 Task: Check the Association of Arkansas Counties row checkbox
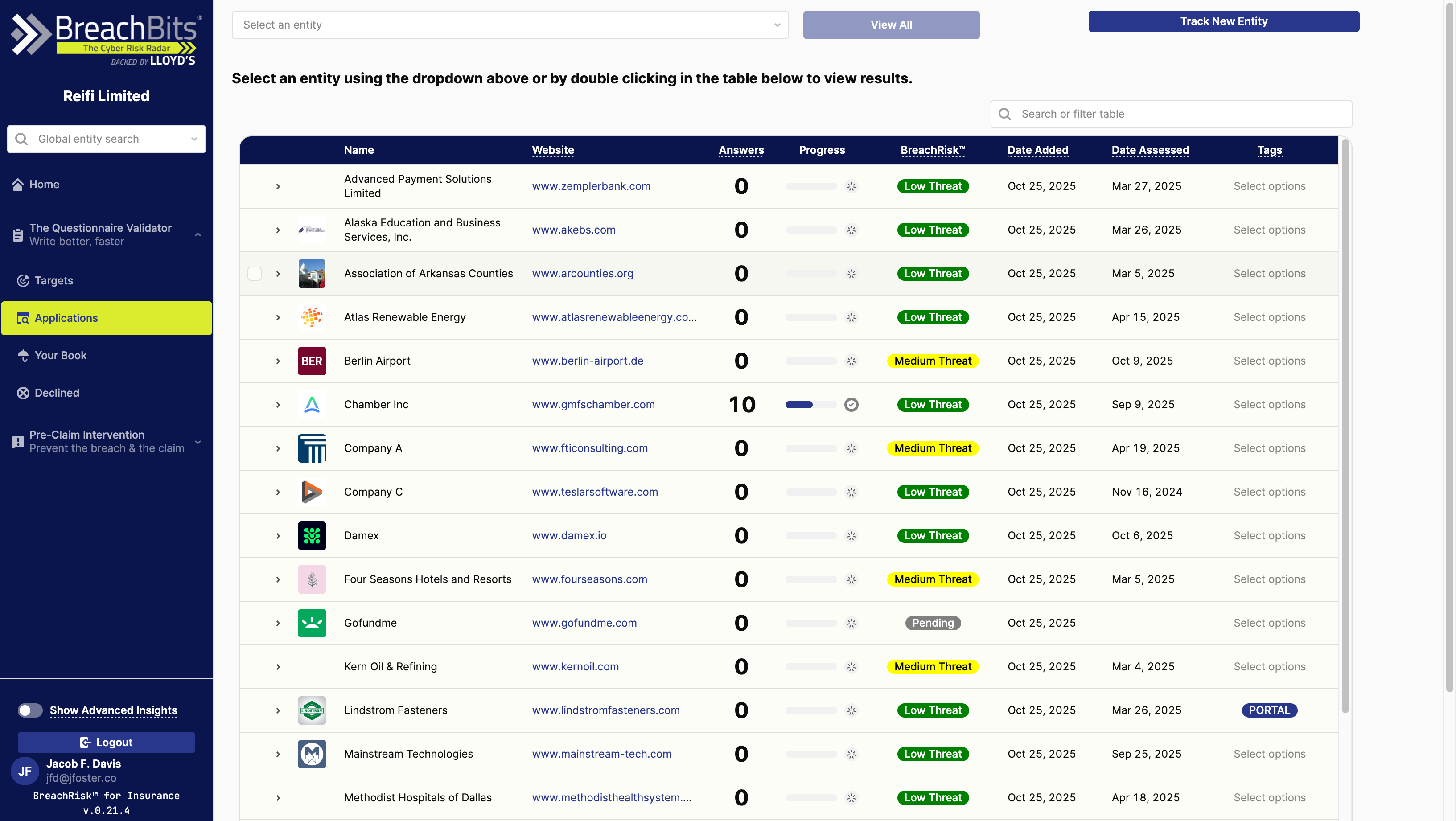point(255,274)
